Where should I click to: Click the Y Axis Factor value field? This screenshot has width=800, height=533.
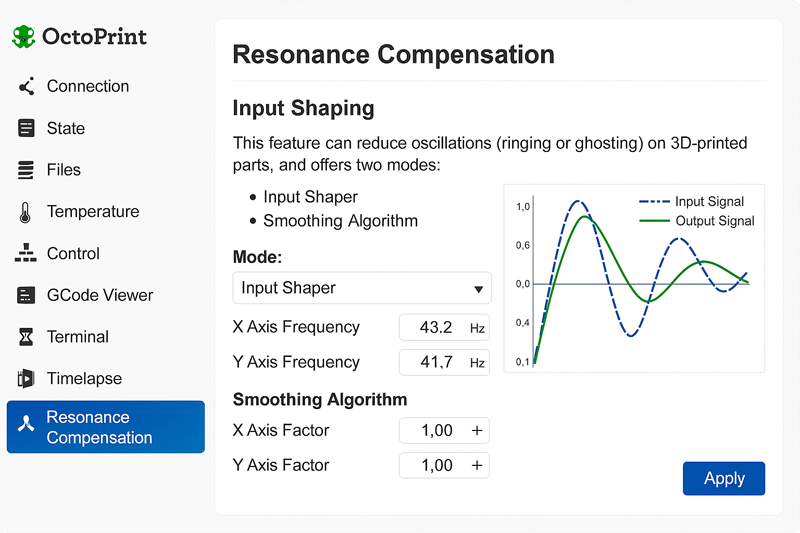[444, 465]
